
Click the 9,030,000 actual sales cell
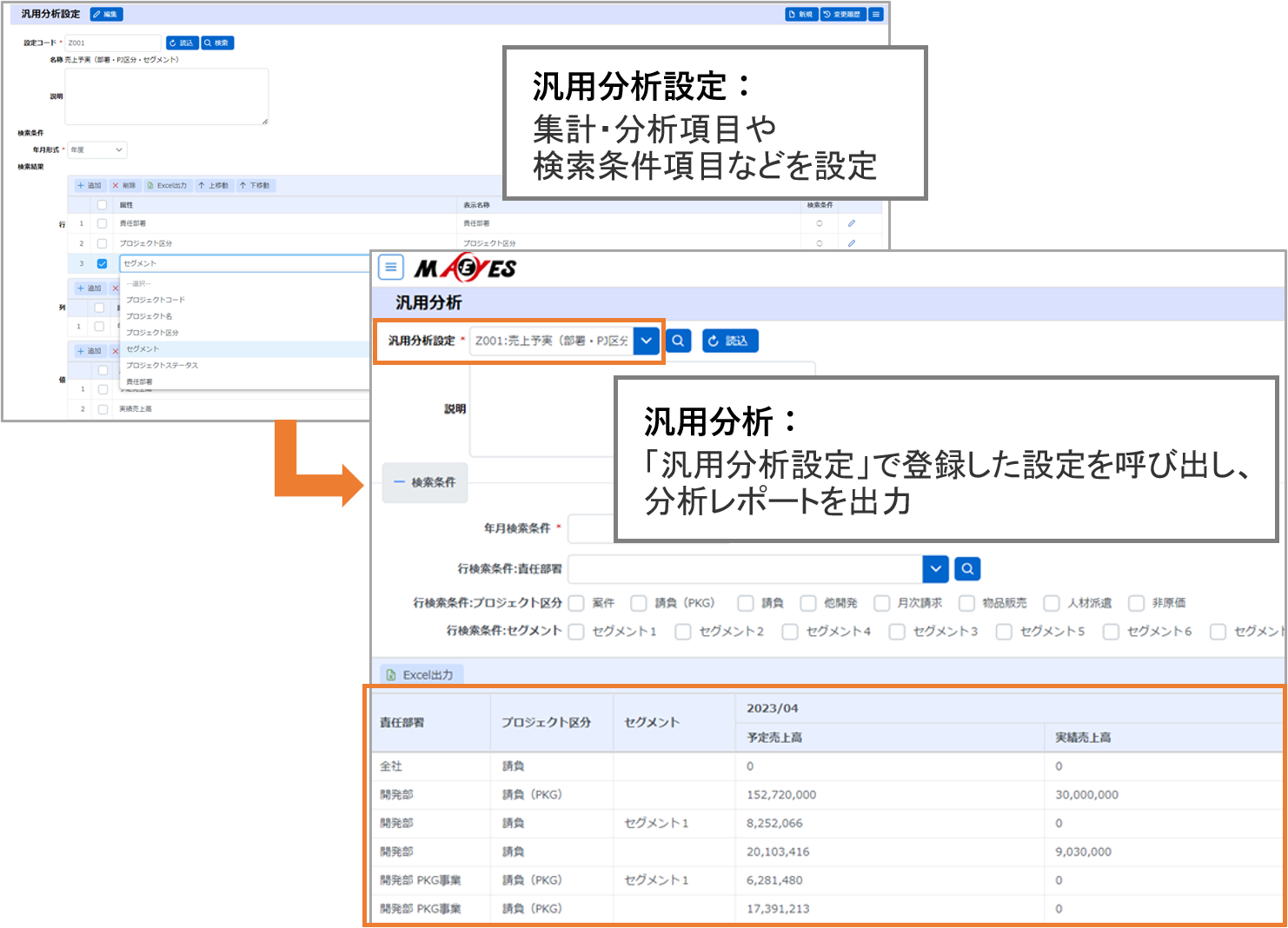[x=1165, y=852]
